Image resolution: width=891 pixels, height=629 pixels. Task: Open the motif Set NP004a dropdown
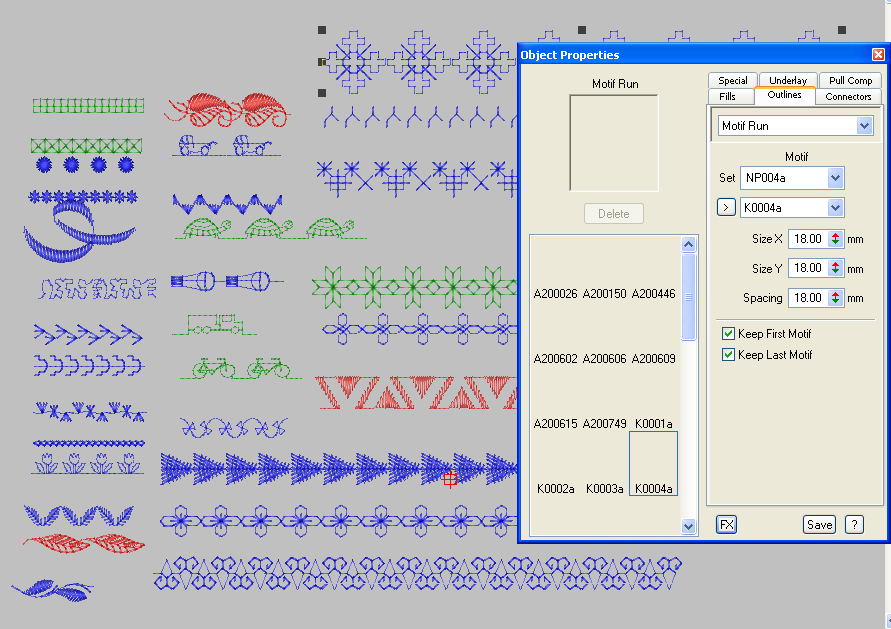pos(836,178)
